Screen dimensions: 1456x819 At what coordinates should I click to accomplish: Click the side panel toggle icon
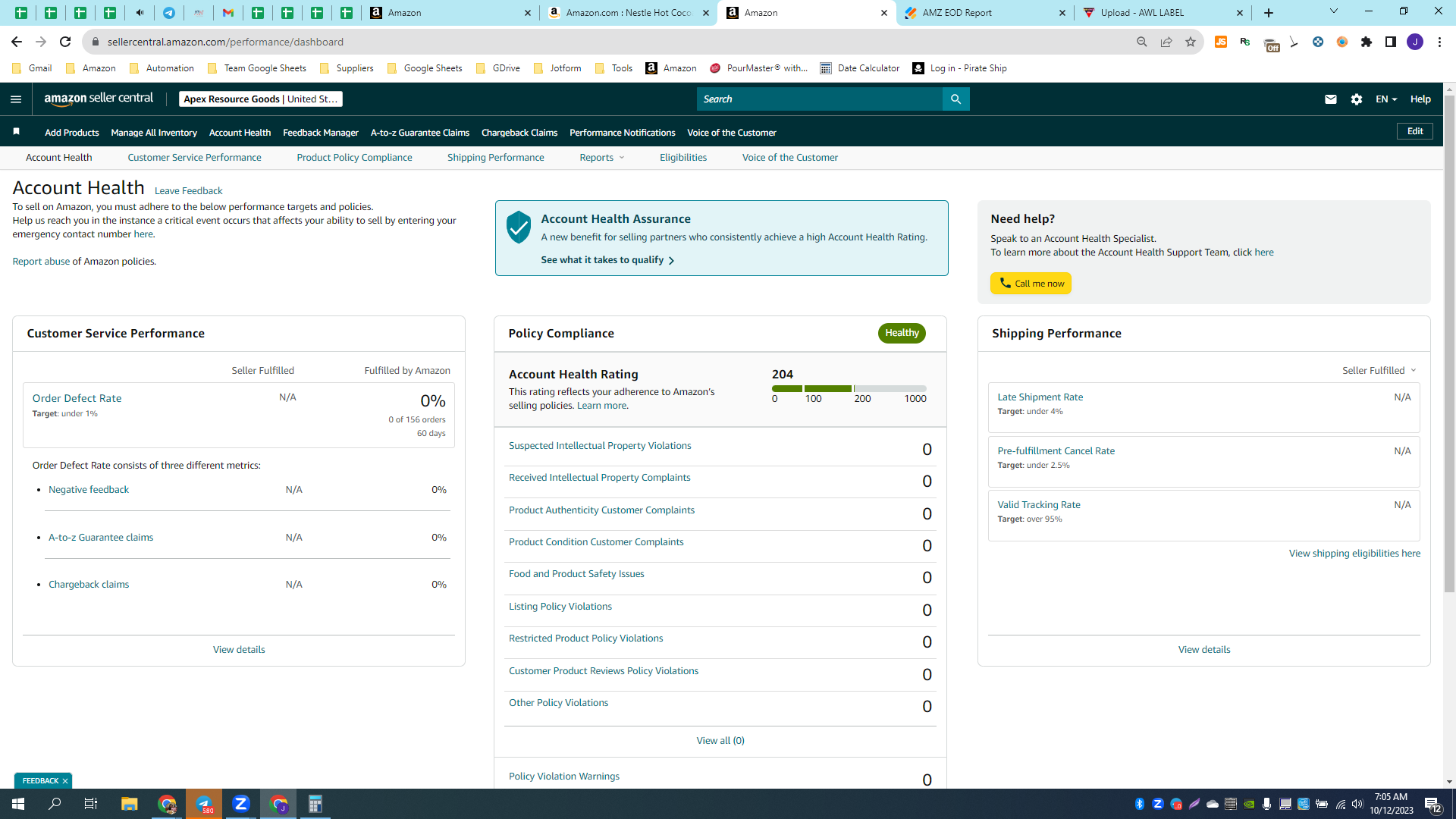1391,42
